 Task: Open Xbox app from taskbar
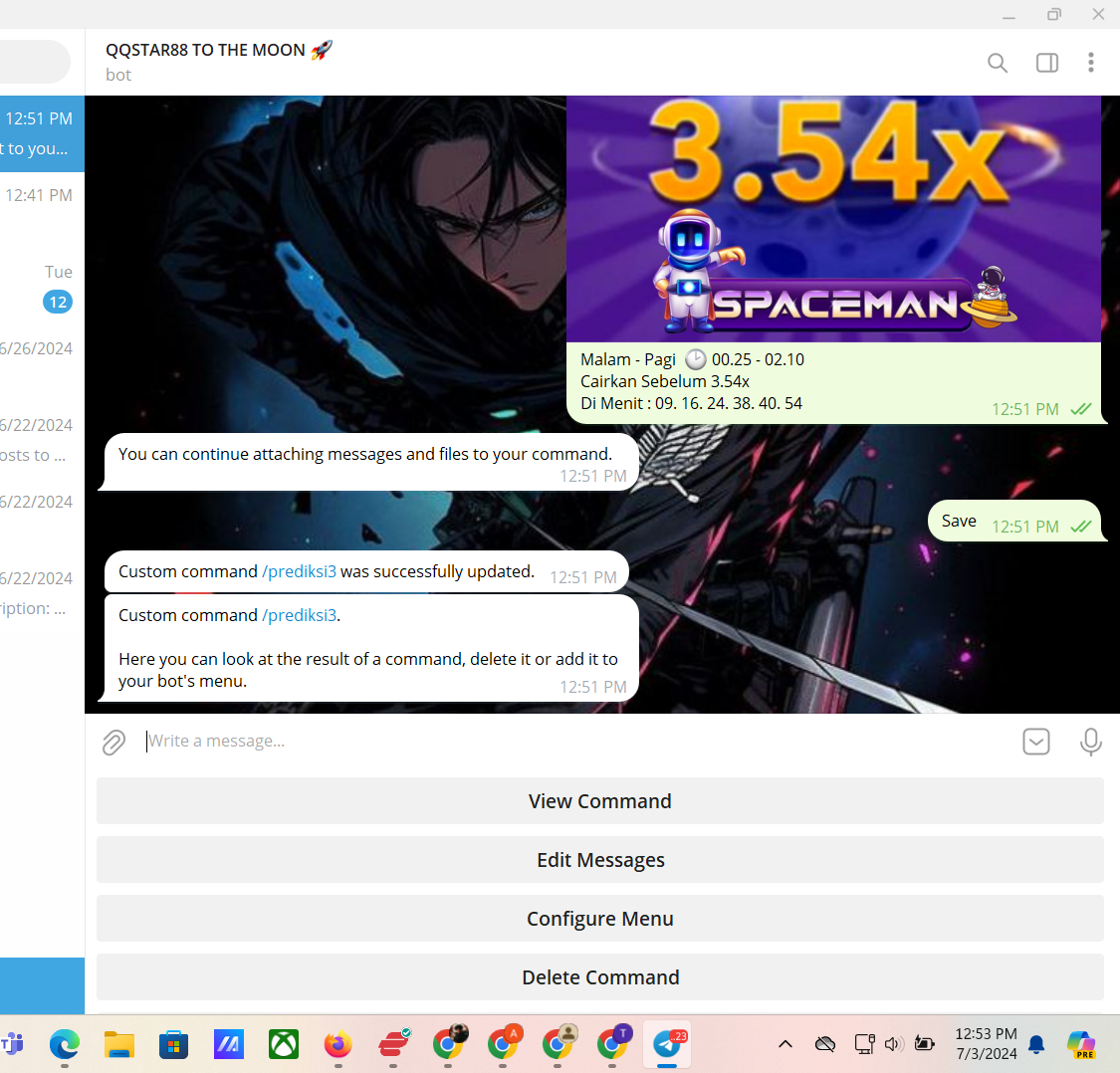point(284,1044)
